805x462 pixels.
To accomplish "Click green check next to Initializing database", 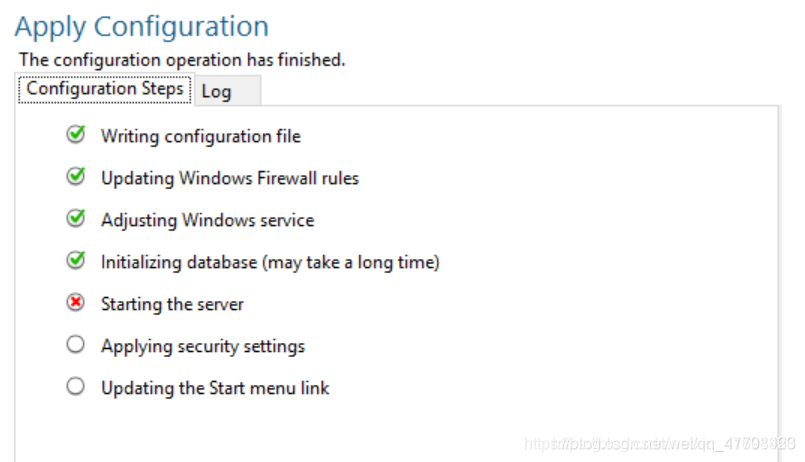I will [x=76, y=260].
